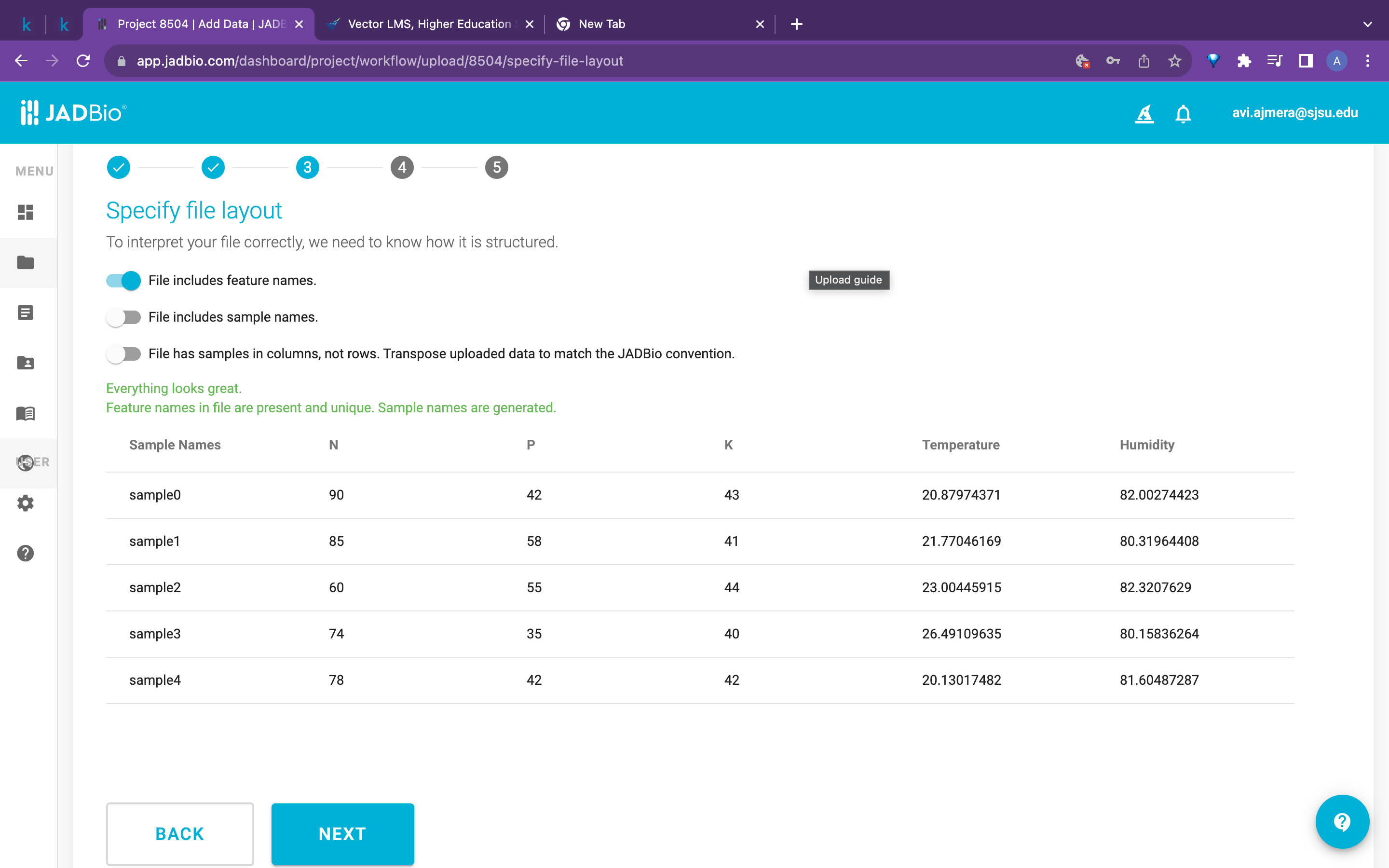Open the documents icon in the left menu
Screen dimensions: 1389x868
(x=25, y=312)
